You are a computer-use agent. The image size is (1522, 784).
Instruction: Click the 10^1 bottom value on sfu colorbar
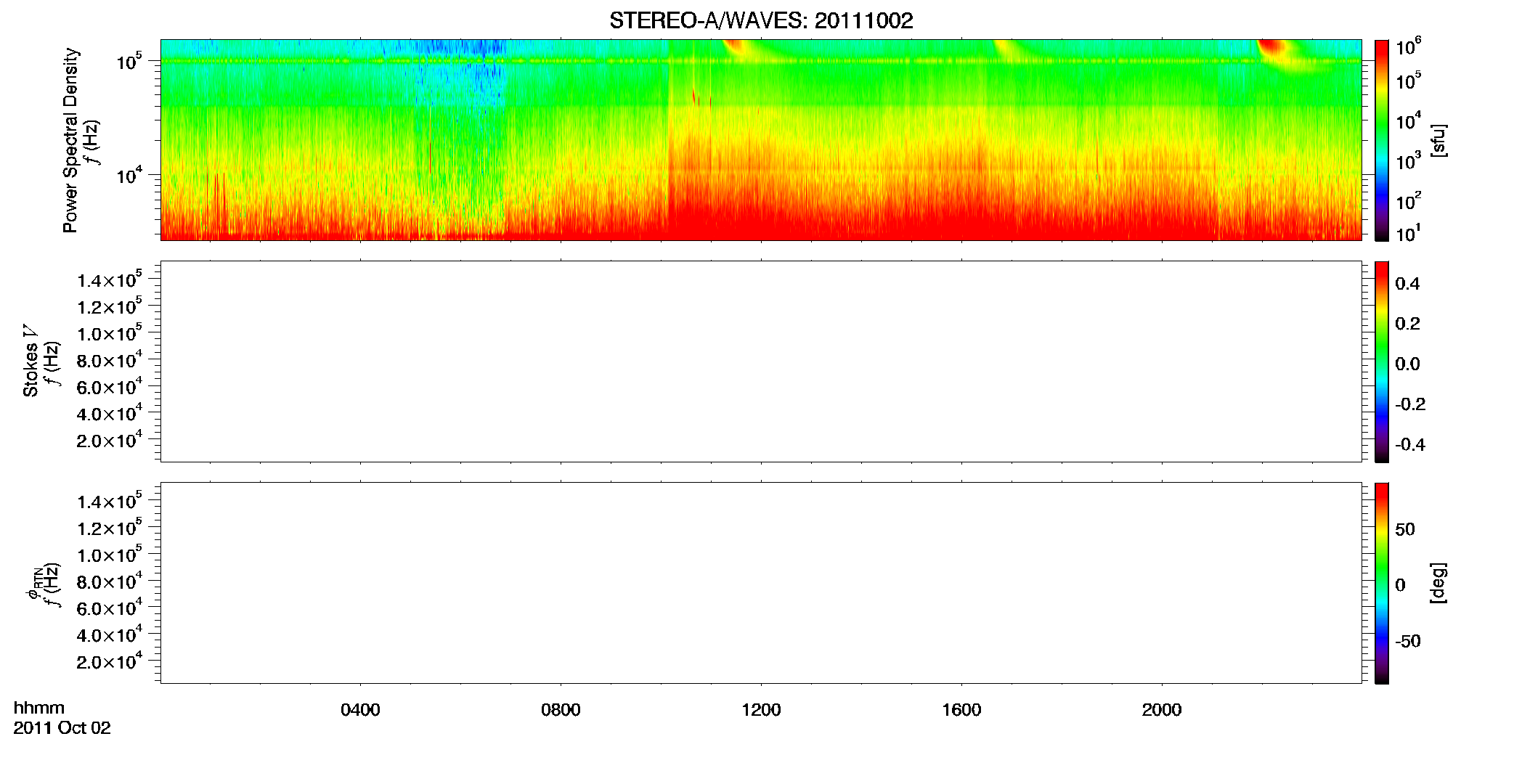[x=1408, y=233]
